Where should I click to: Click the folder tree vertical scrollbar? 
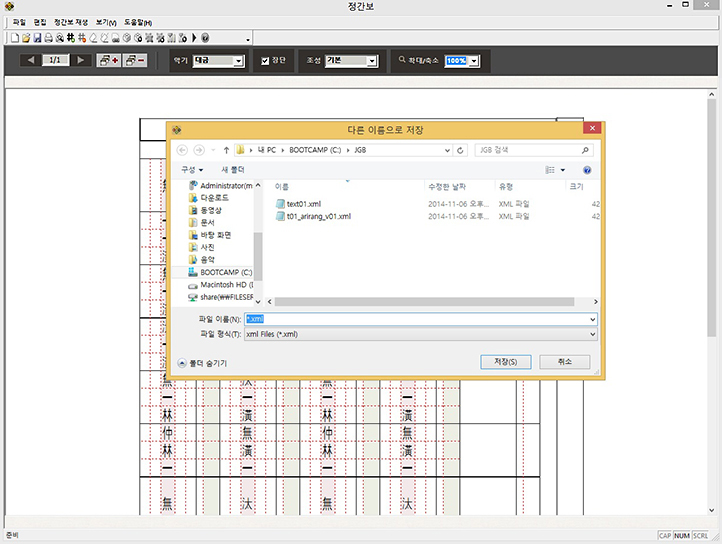[x=258, y=256]
